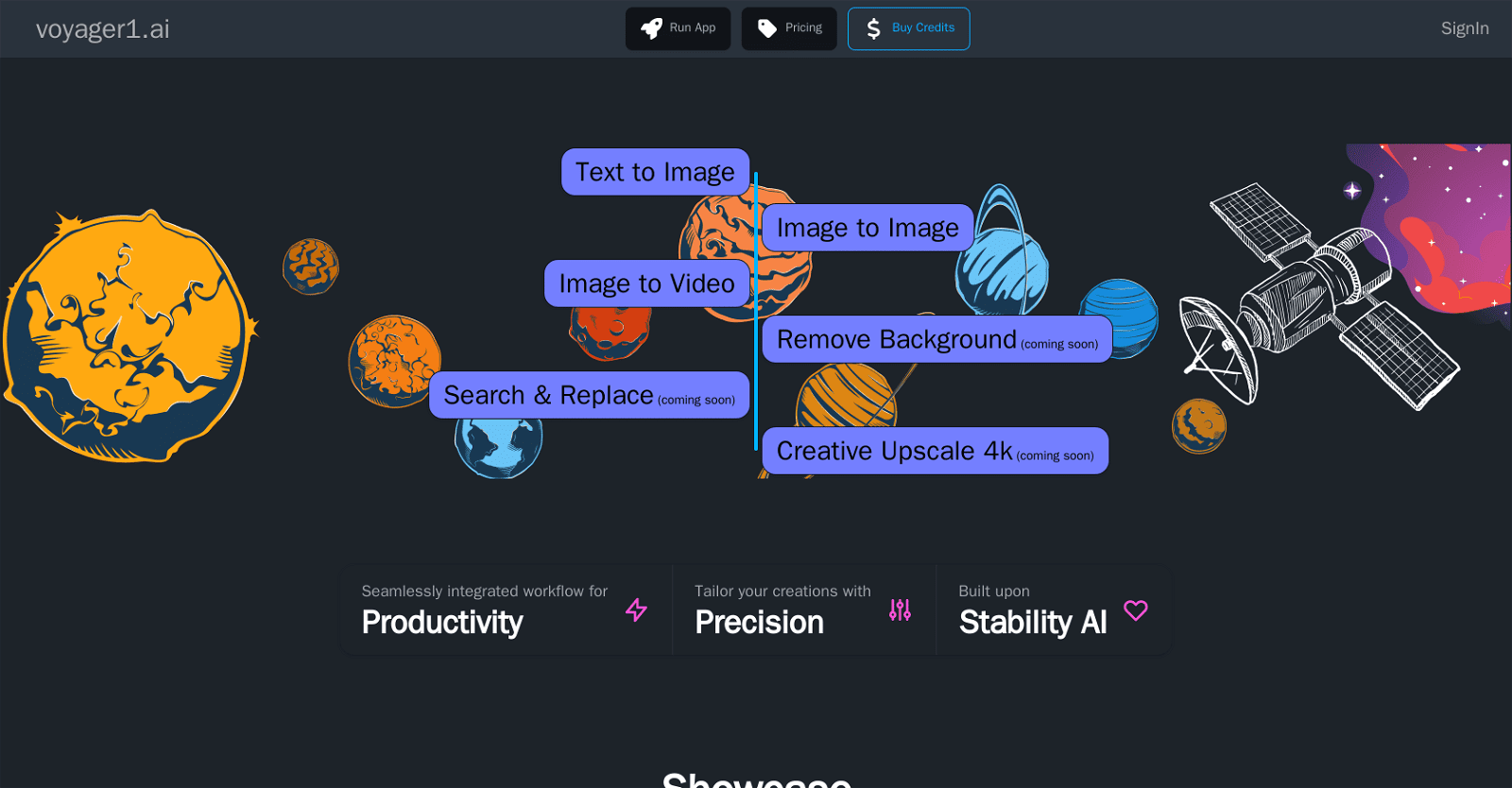Open the SignIn link
This screenshot has height=788, width=1512.
point(1464,28)
